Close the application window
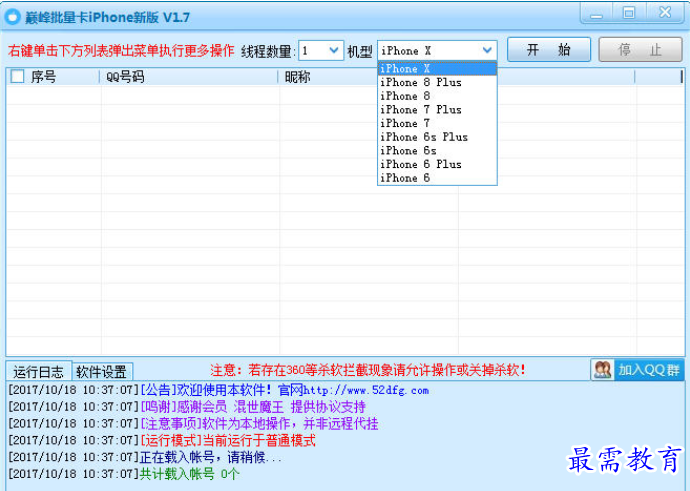This screenshot has width=690, height=491. click(665, 13)
